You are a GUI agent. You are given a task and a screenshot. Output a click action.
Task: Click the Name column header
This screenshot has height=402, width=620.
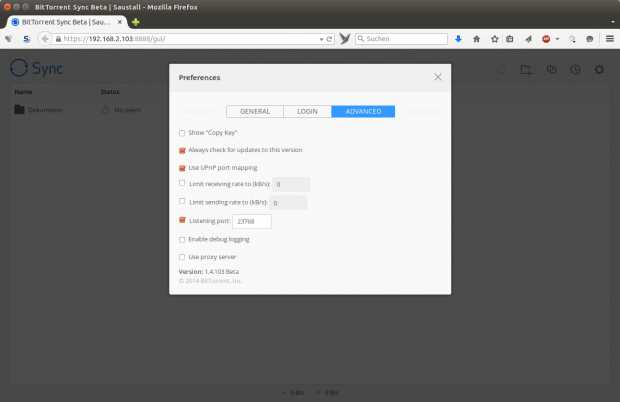pyautogui.click(x=23, y=92)
